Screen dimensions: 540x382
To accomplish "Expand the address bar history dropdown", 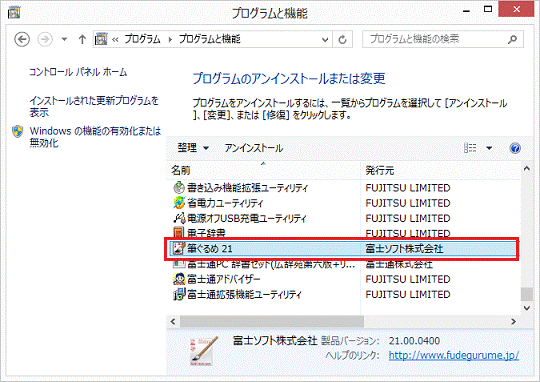I will click(x=324, y=40).
